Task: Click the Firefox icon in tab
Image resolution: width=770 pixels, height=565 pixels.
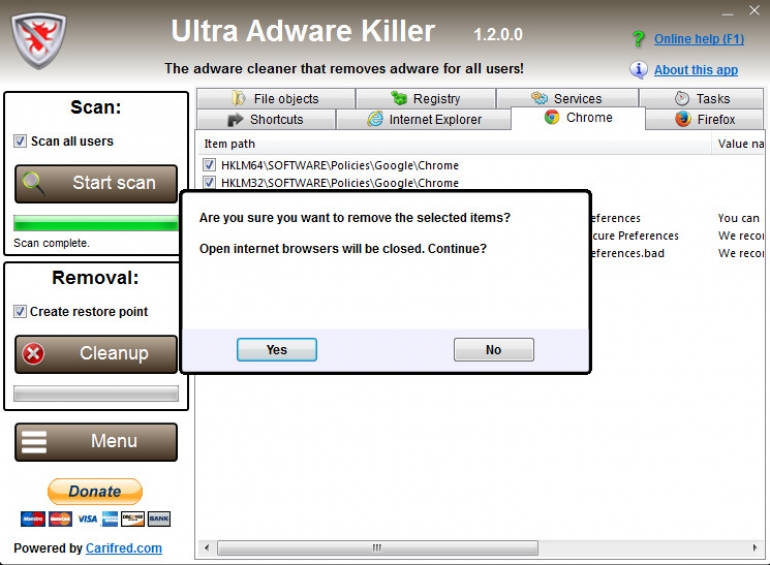Action: 683,119
